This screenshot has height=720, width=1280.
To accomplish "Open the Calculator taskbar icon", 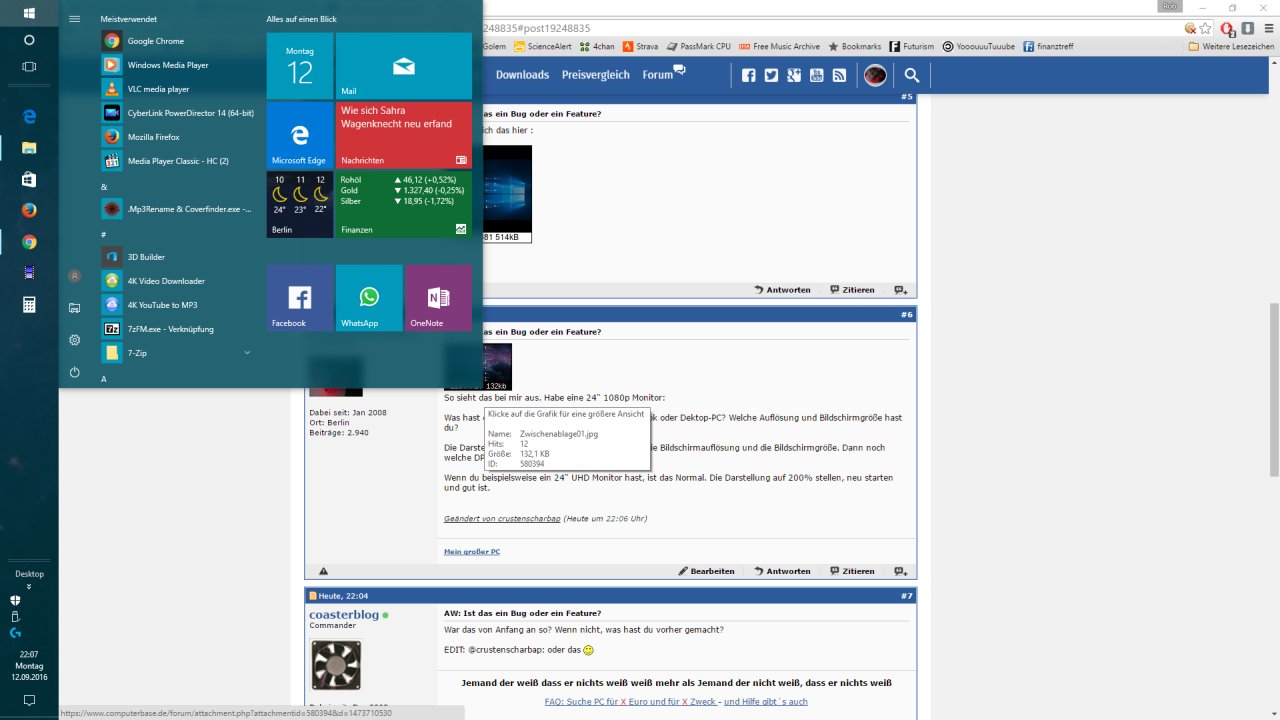I will [29, 304].
